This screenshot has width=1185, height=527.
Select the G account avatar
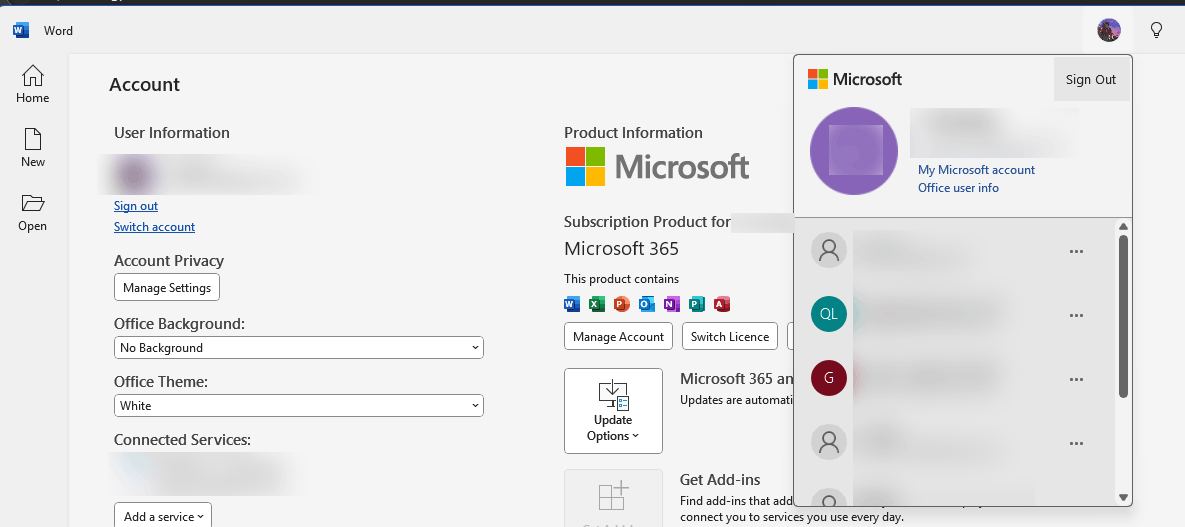829,378
